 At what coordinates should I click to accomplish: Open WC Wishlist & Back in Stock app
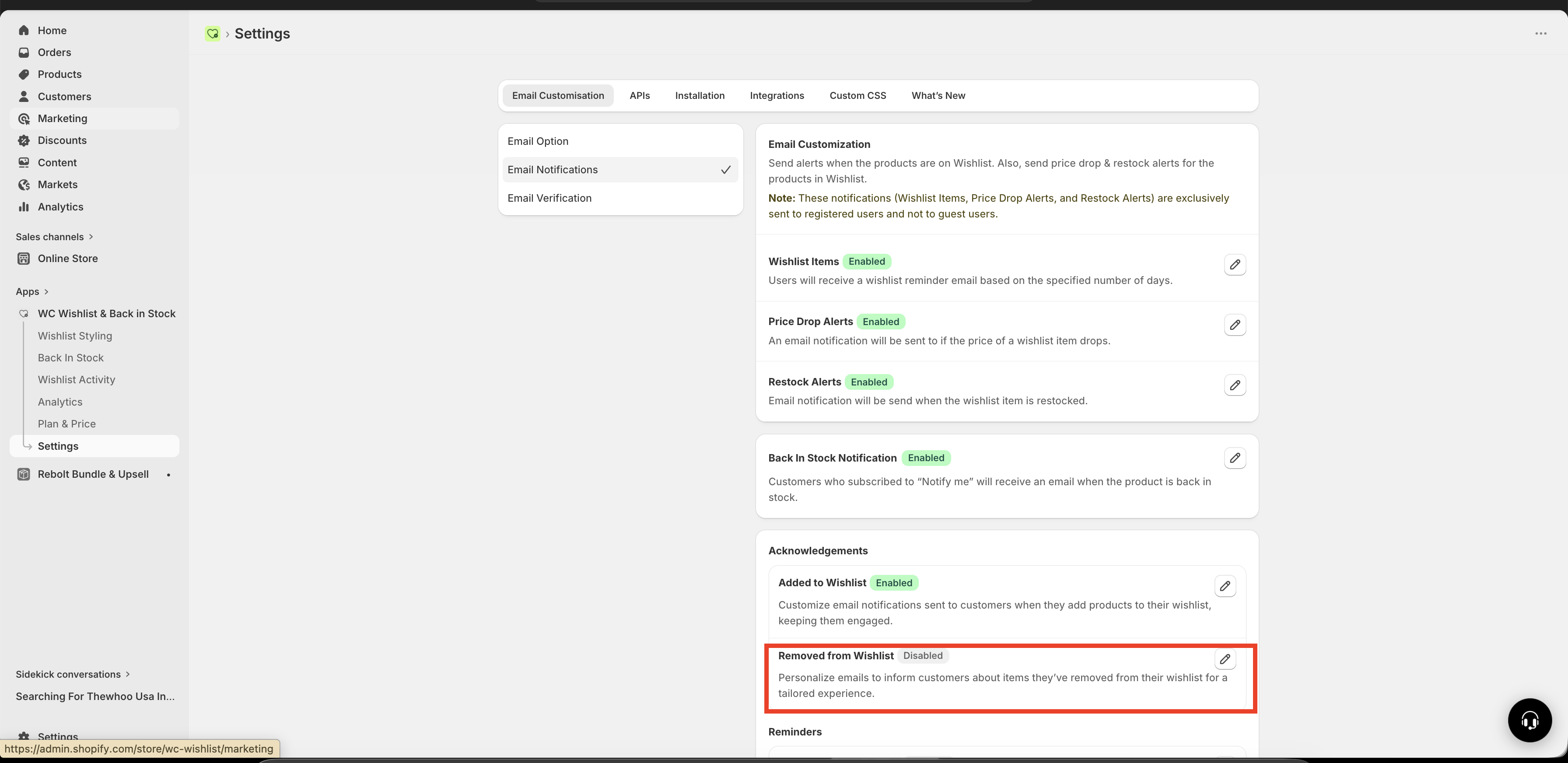click(x=106, y=314)
